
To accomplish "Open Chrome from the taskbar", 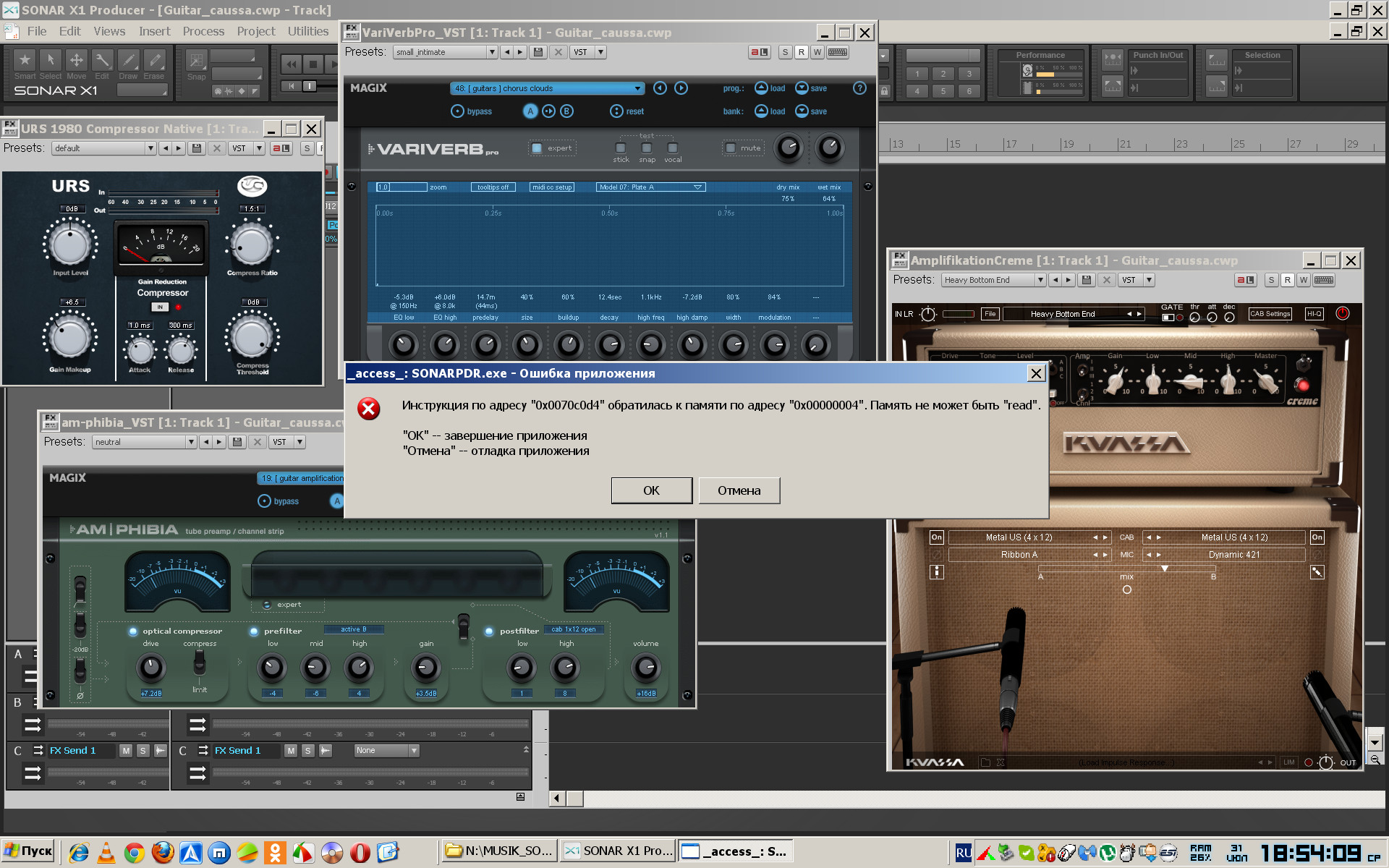I will pos(134,853).
